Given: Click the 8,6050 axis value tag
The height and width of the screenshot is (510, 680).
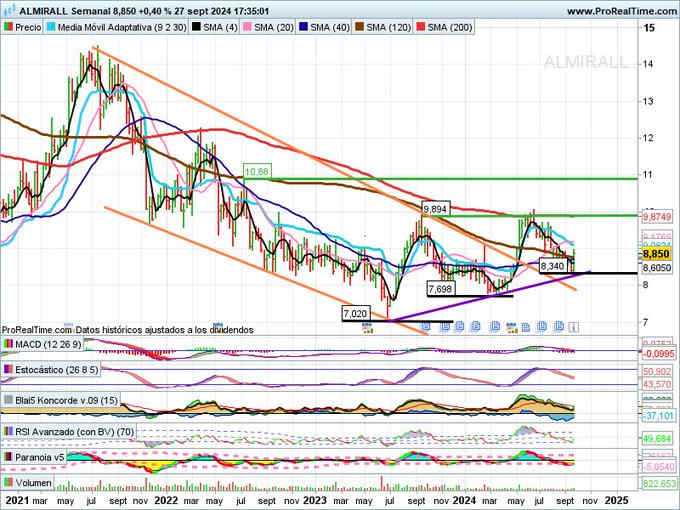Looking at the screenshot, I should pyautogui.click(x=656, y=268).
